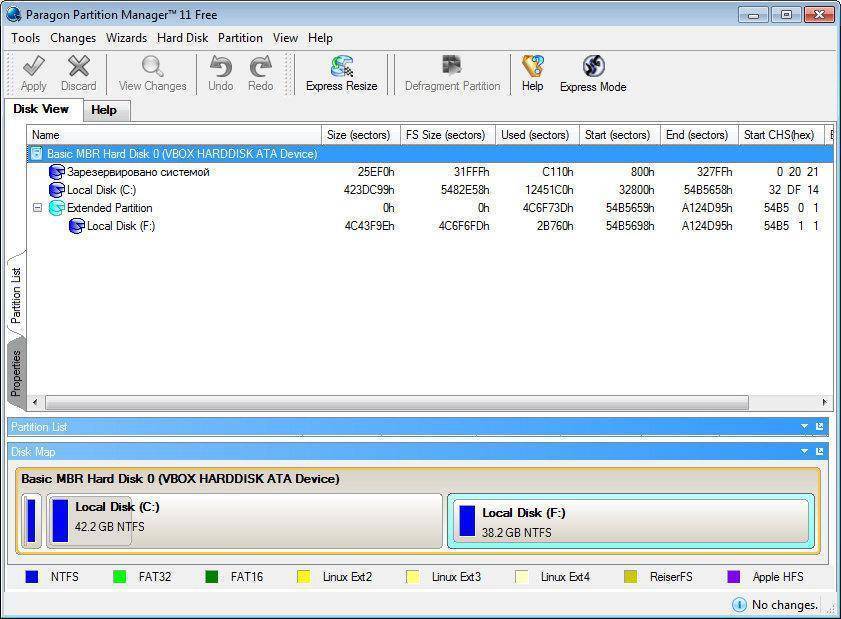The height and width of the screenshot is (619, 841).
Task: Select Local Disk (F:) block in Disk Map
Action: (630, 521)
